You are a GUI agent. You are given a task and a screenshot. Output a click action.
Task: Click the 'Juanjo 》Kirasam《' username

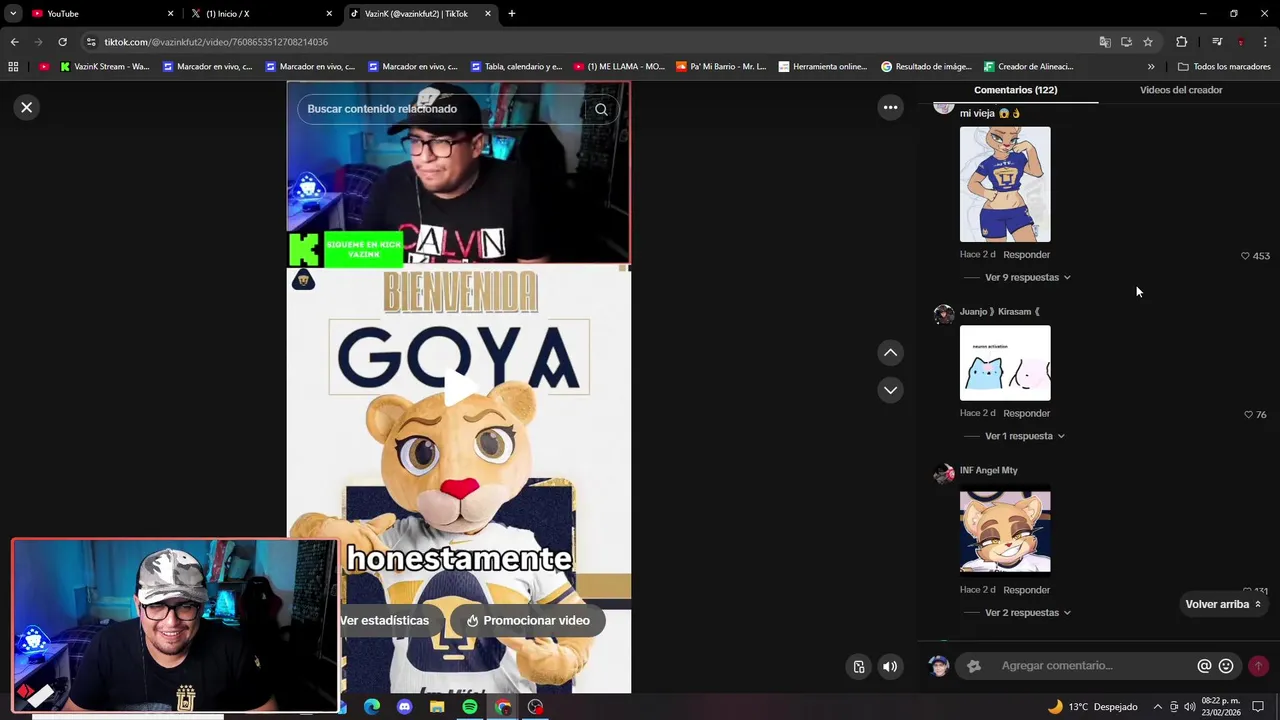[x=1000, y=311]
